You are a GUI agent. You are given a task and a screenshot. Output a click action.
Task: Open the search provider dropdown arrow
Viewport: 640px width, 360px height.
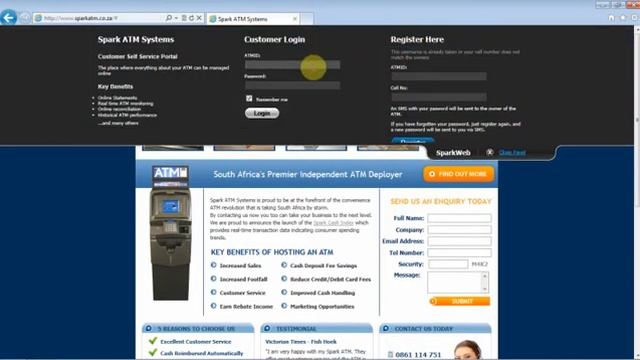[x=176, y=18]
